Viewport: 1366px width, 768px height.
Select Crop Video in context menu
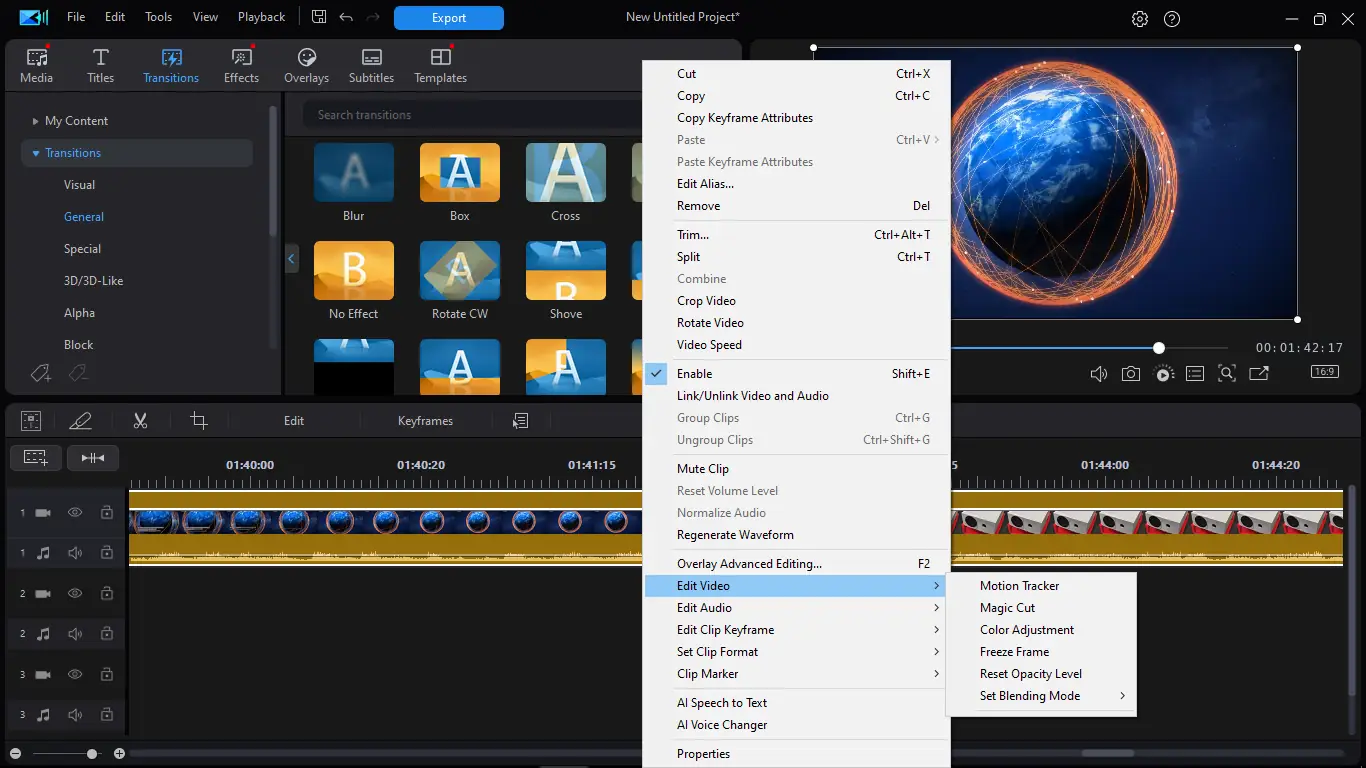pos(706,301)
